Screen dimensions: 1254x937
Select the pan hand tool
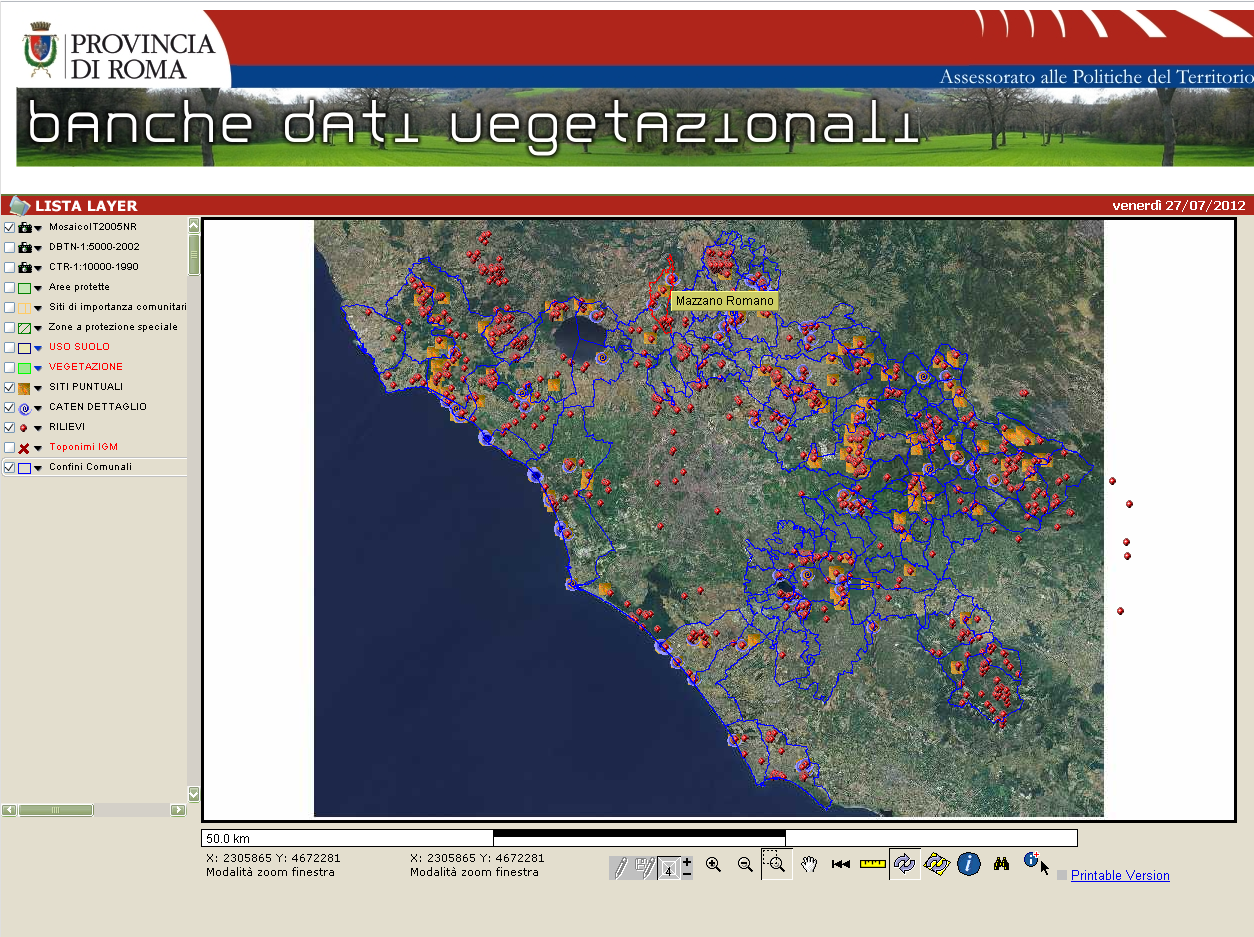809,865
